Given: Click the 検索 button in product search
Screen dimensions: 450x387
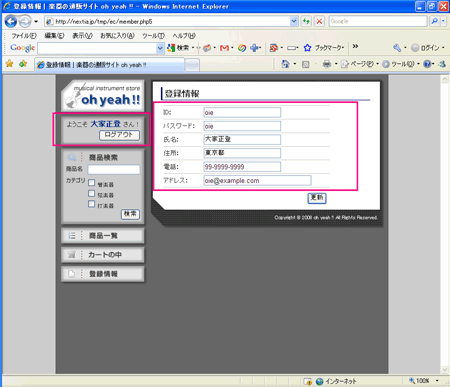Looking at the screenshot, I should (130, 214).
